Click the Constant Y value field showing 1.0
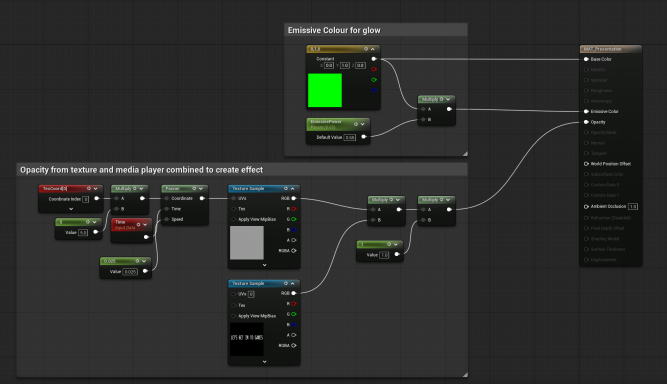 345,65
